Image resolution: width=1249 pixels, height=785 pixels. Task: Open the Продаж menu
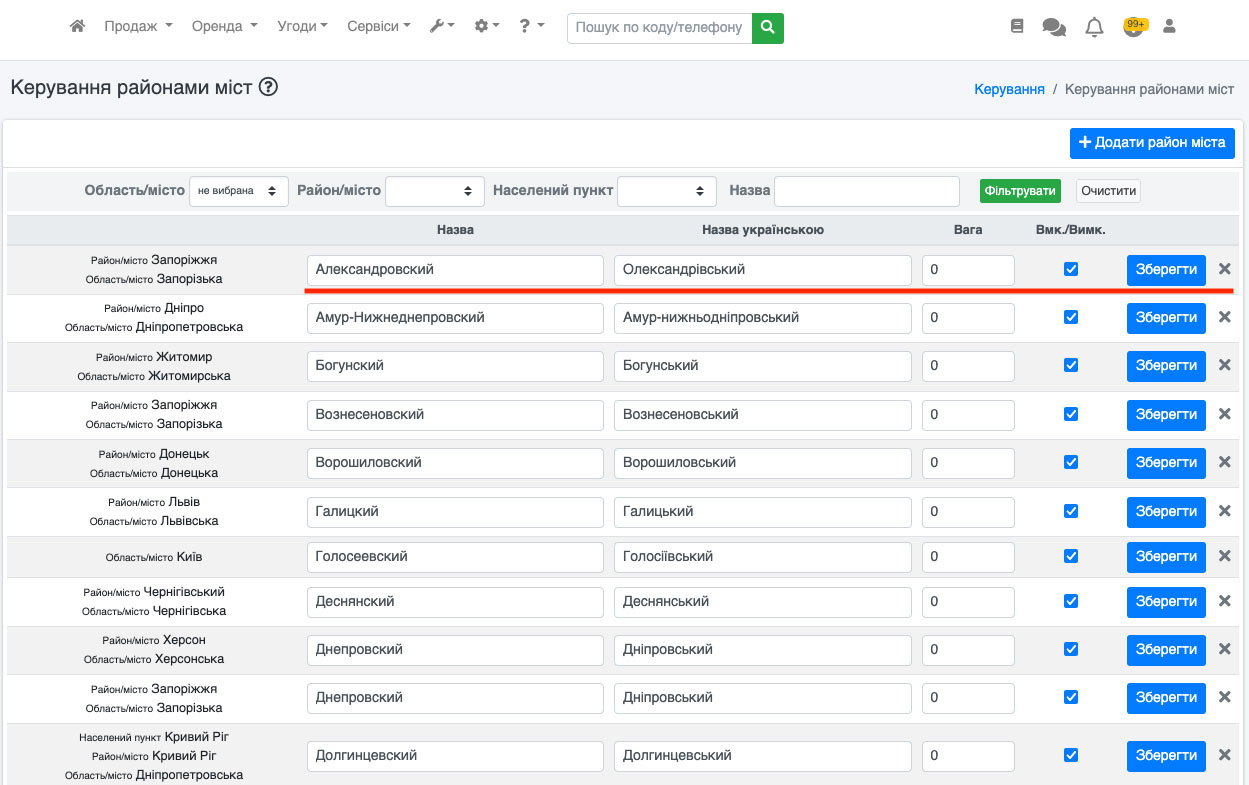(138, 27)
